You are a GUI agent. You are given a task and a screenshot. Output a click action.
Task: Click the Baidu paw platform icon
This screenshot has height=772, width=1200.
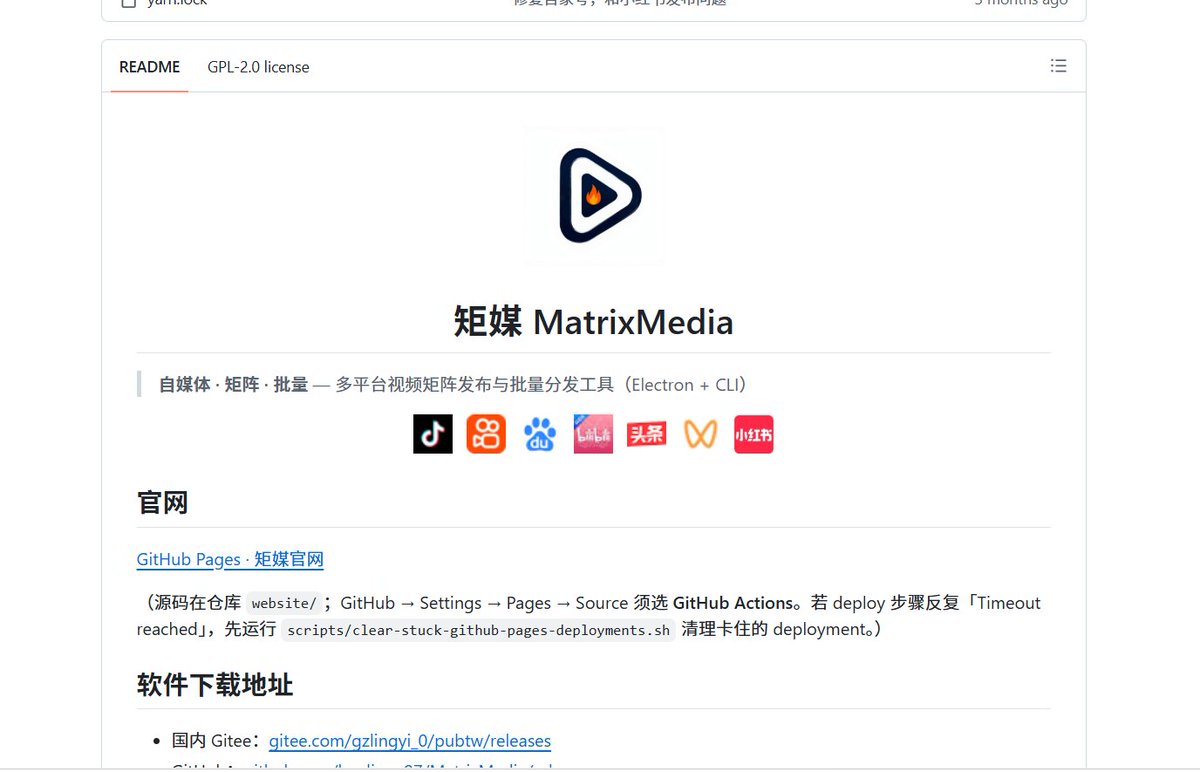point(540,434)
